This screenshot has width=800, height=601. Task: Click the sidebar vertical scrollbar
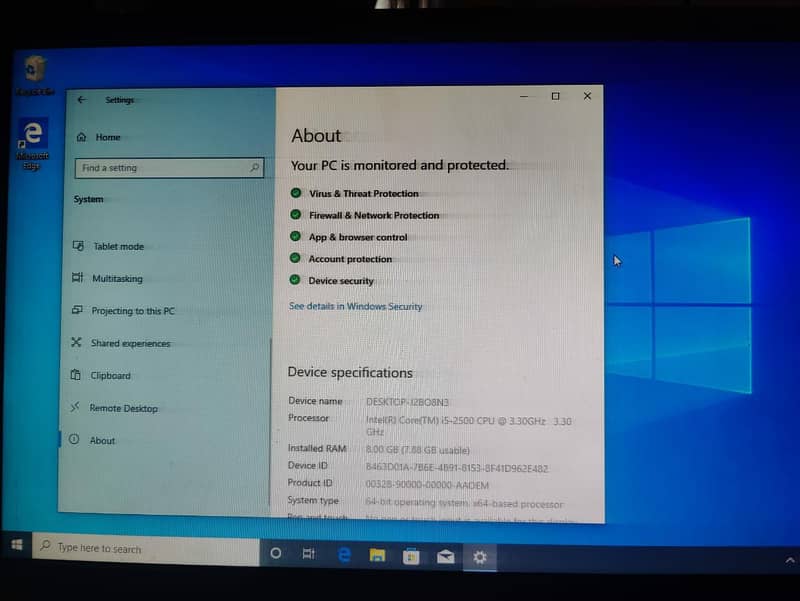click(270, 421)
